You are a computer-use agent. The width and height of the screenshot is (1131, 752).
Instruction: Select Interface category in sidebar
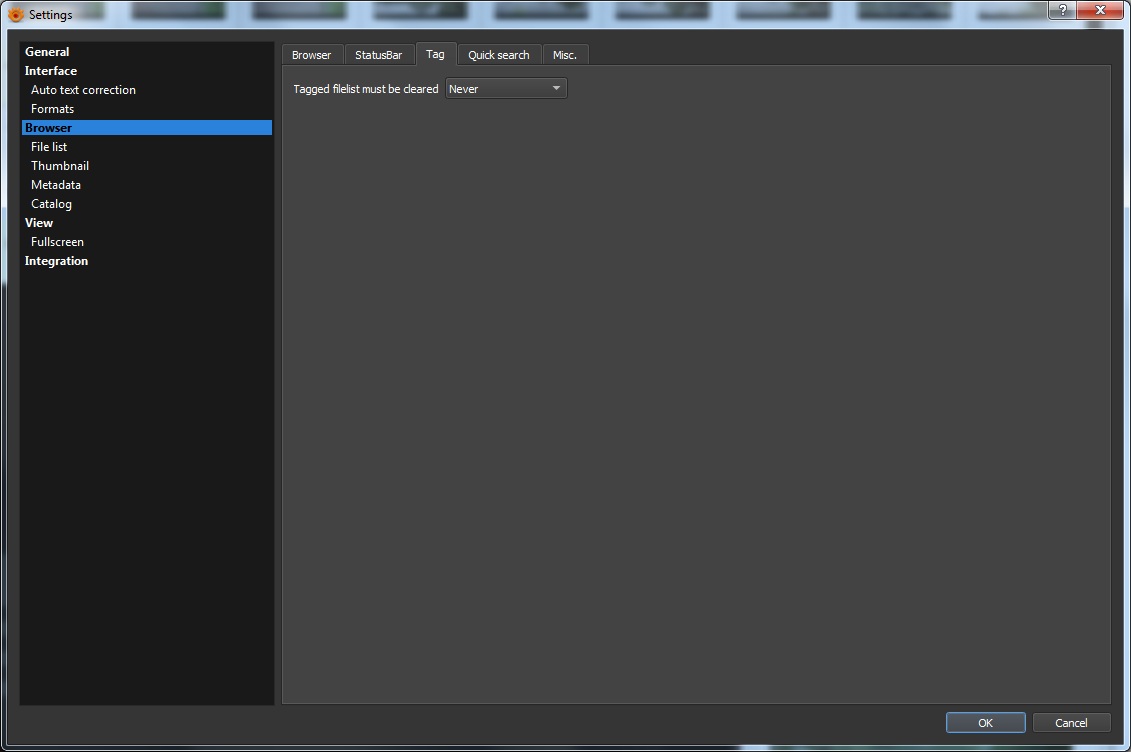[x=50, y=71]
